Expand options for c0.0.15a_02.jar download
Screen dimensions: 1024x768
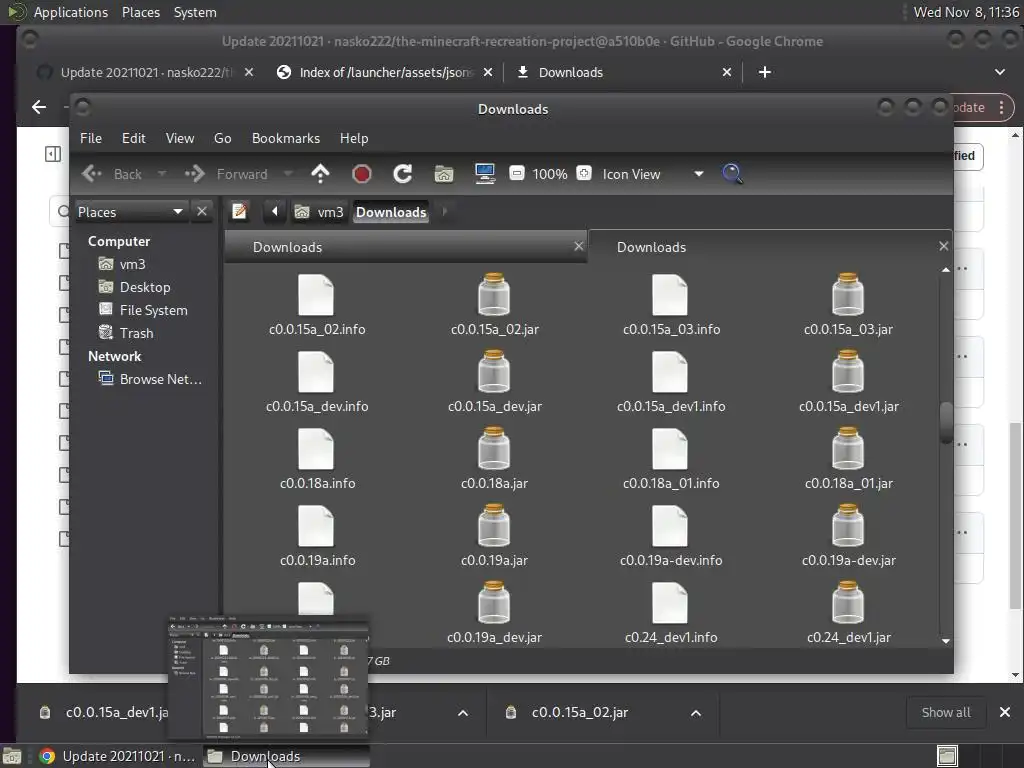click(x=696, y=713)
